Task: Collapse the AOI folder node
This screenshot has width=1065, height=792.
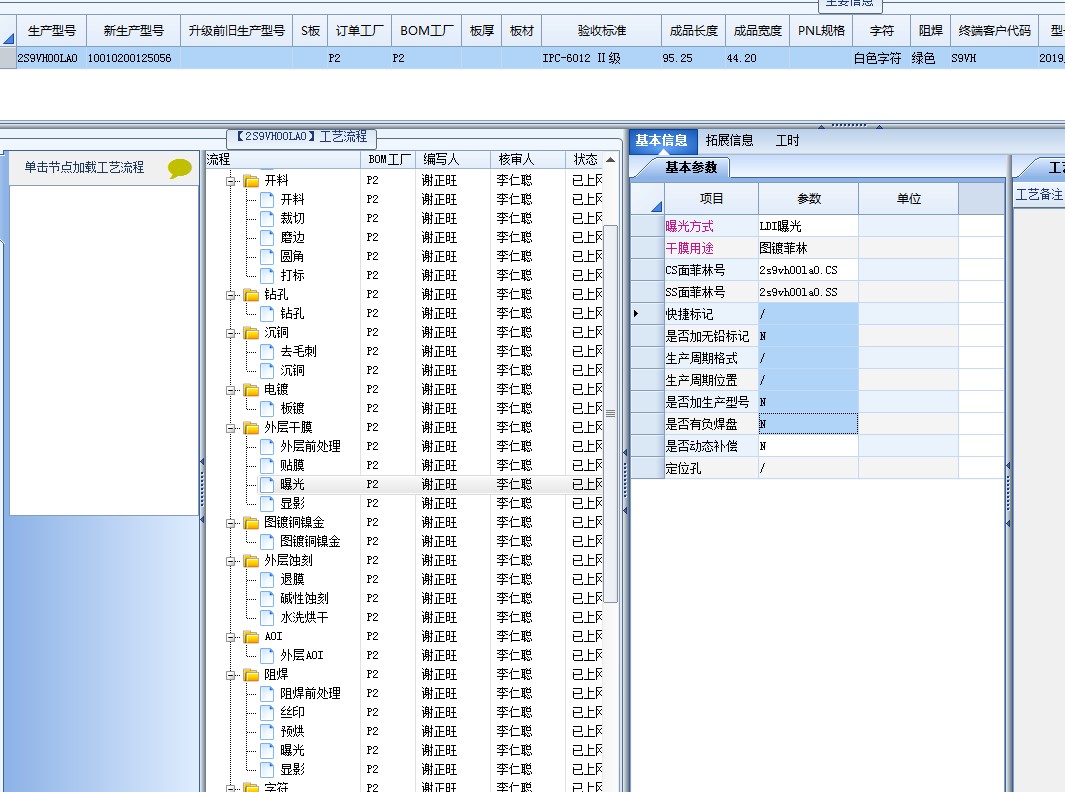Action: click(x=231, y=637)
